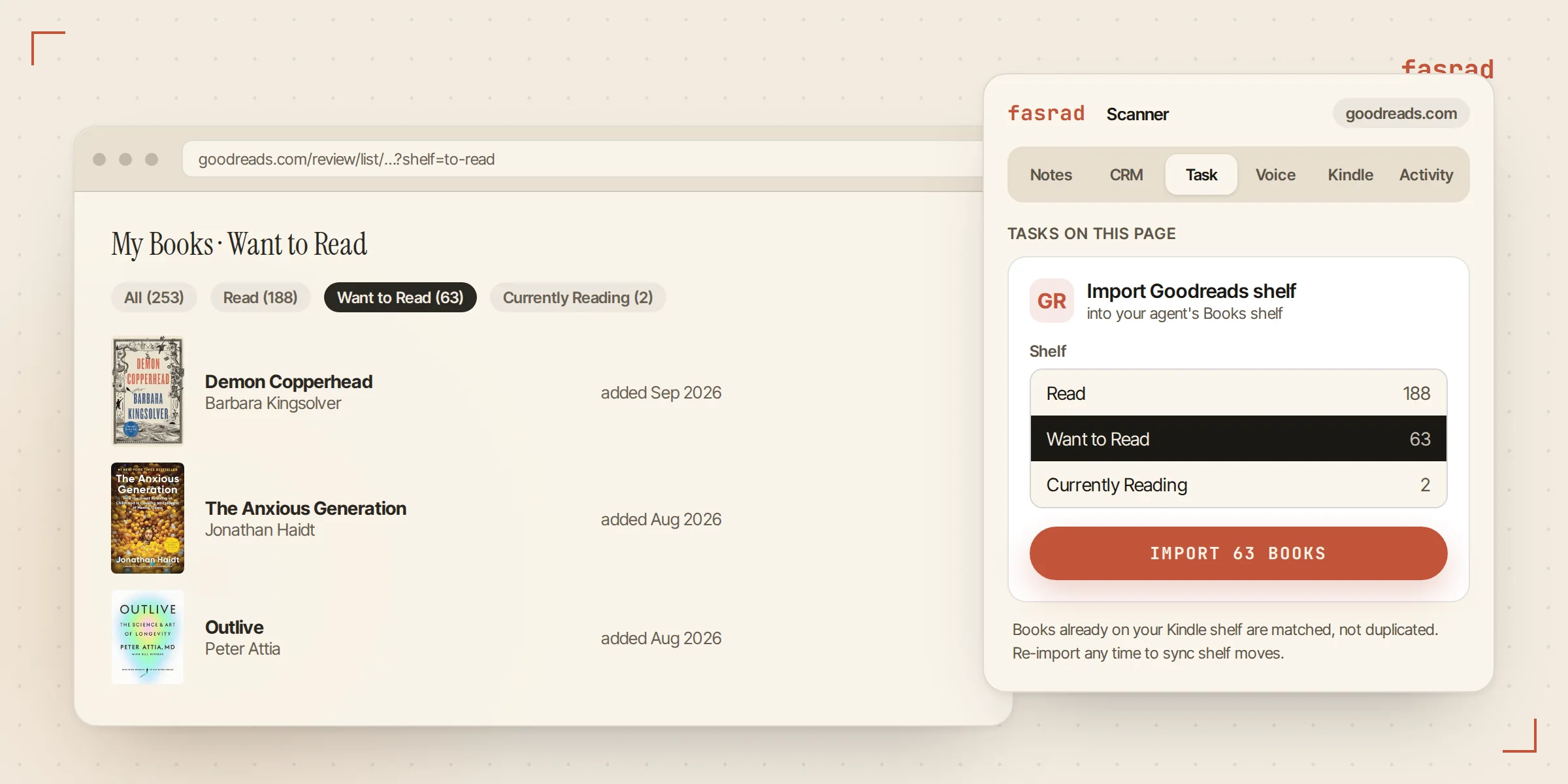
Task: Filter by Currently Reading (2) chip
Action: pos(578,297)
